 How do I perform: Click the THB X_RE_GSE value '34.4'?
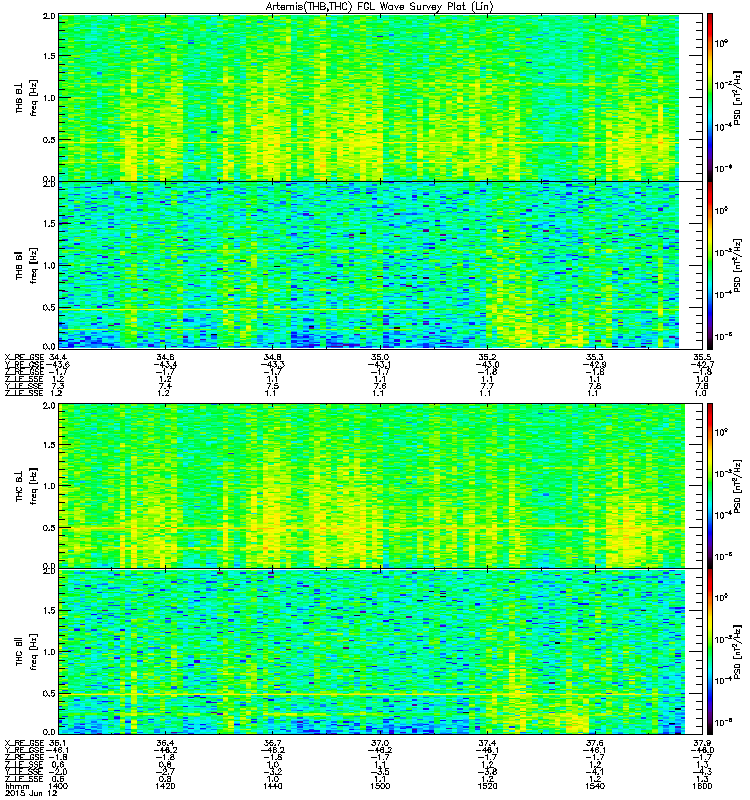pos(58,357)
